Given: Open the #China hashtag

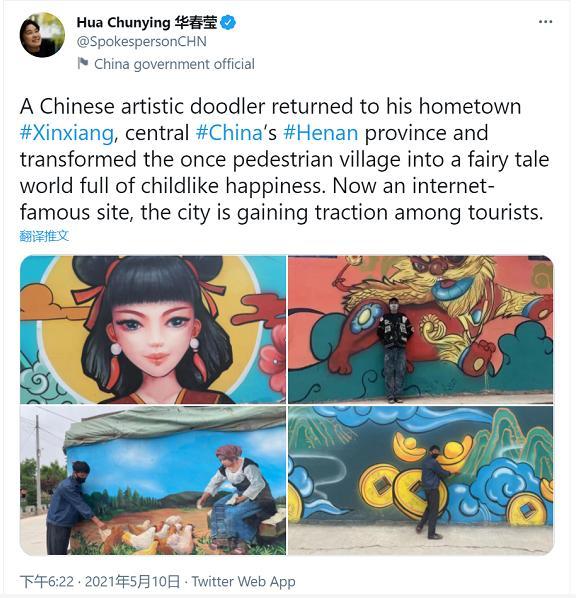Looking at the screenshot, I should 229,133.
